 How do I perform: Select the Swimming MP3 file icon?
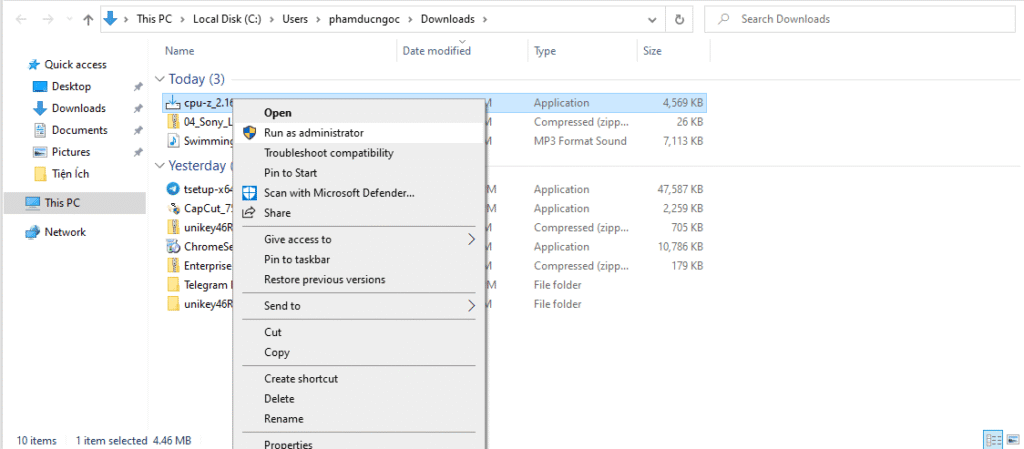[x=173, y=141]
